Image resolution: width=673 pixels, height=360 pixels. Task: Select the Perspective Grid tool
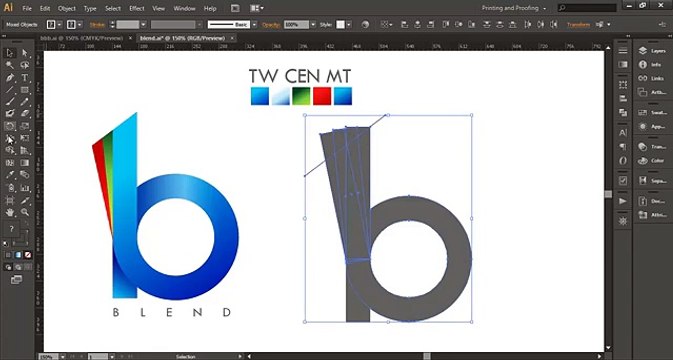pyautogui.click(x=25, y=150)
